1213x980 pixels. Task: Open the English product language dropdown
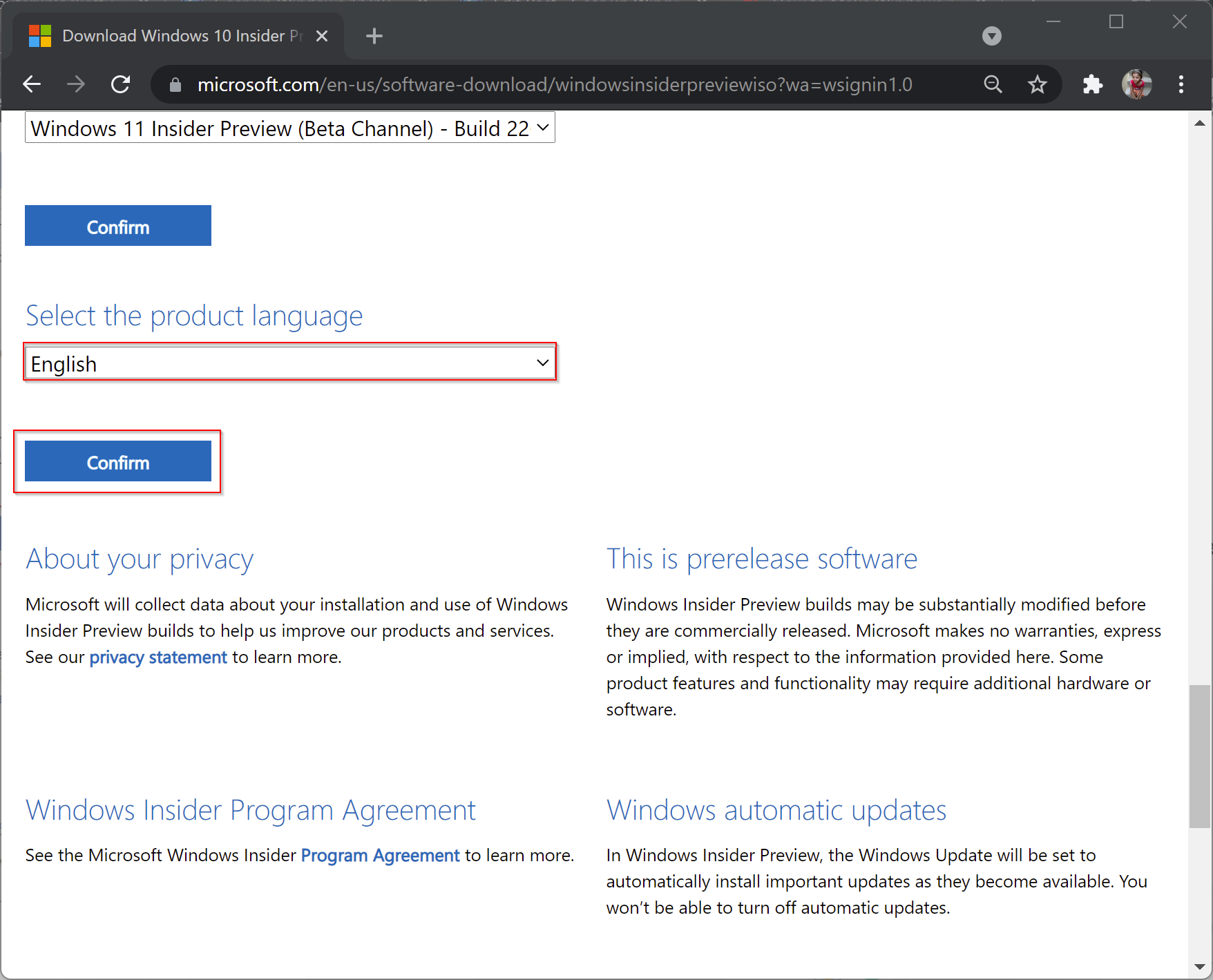290,363
